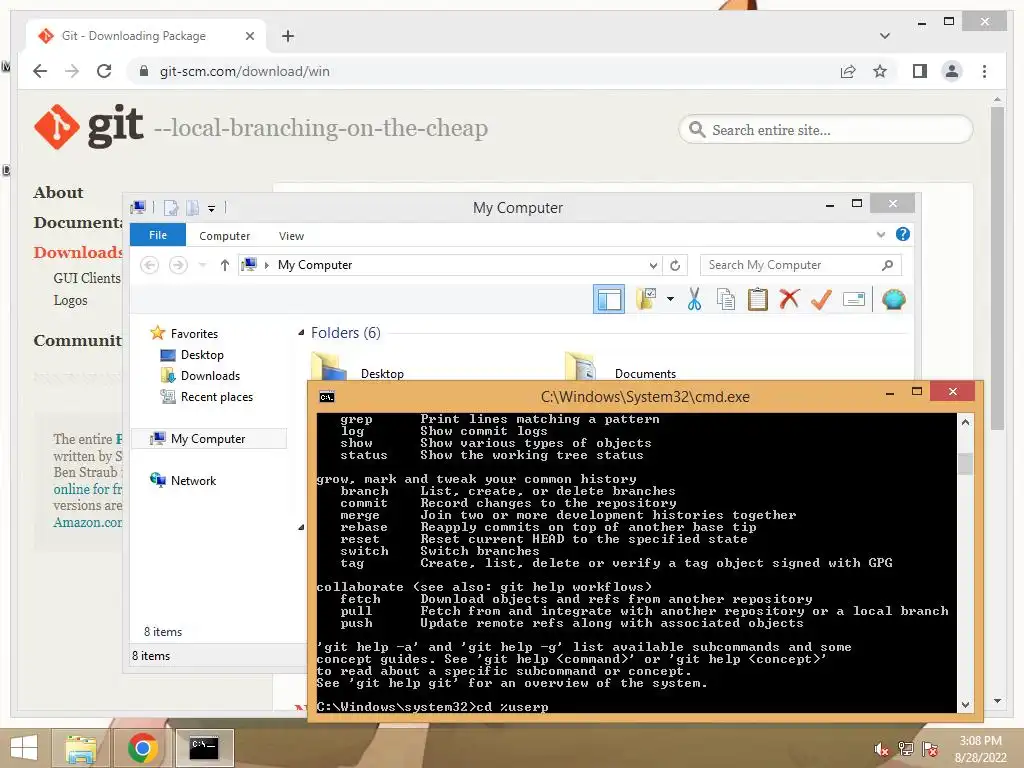Open the blue Help question mark icon
This screenshot has height=768, width=1024.
coord(903,234)
